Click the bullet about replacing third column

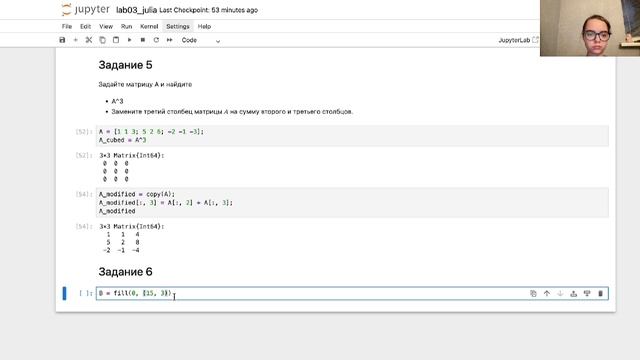tap(232, 111)
